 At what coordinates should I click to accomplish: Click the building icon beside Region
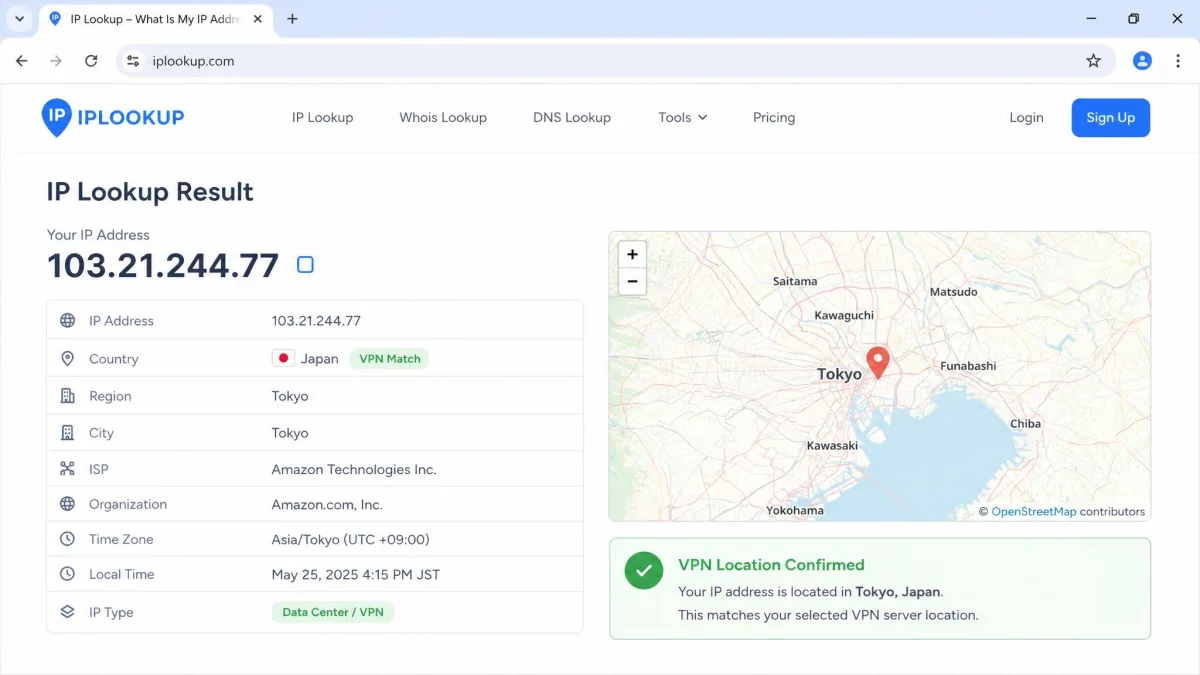point(67,396)
